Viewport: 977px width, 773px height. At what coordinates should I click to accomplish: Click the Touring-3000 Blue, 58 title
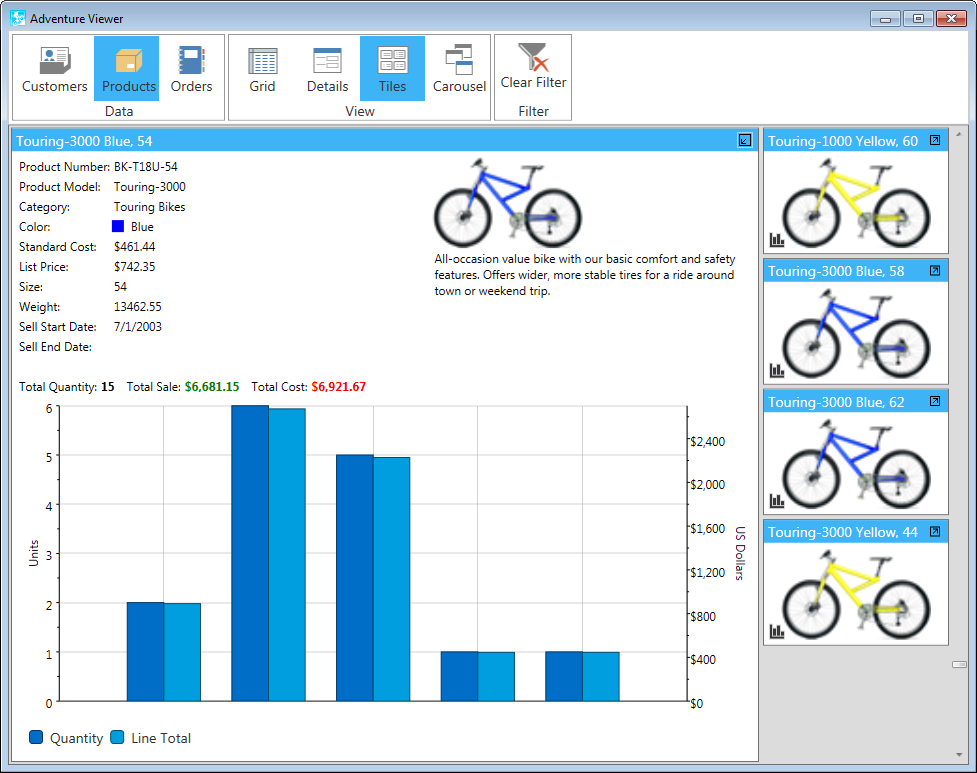(x=836, y=272)
